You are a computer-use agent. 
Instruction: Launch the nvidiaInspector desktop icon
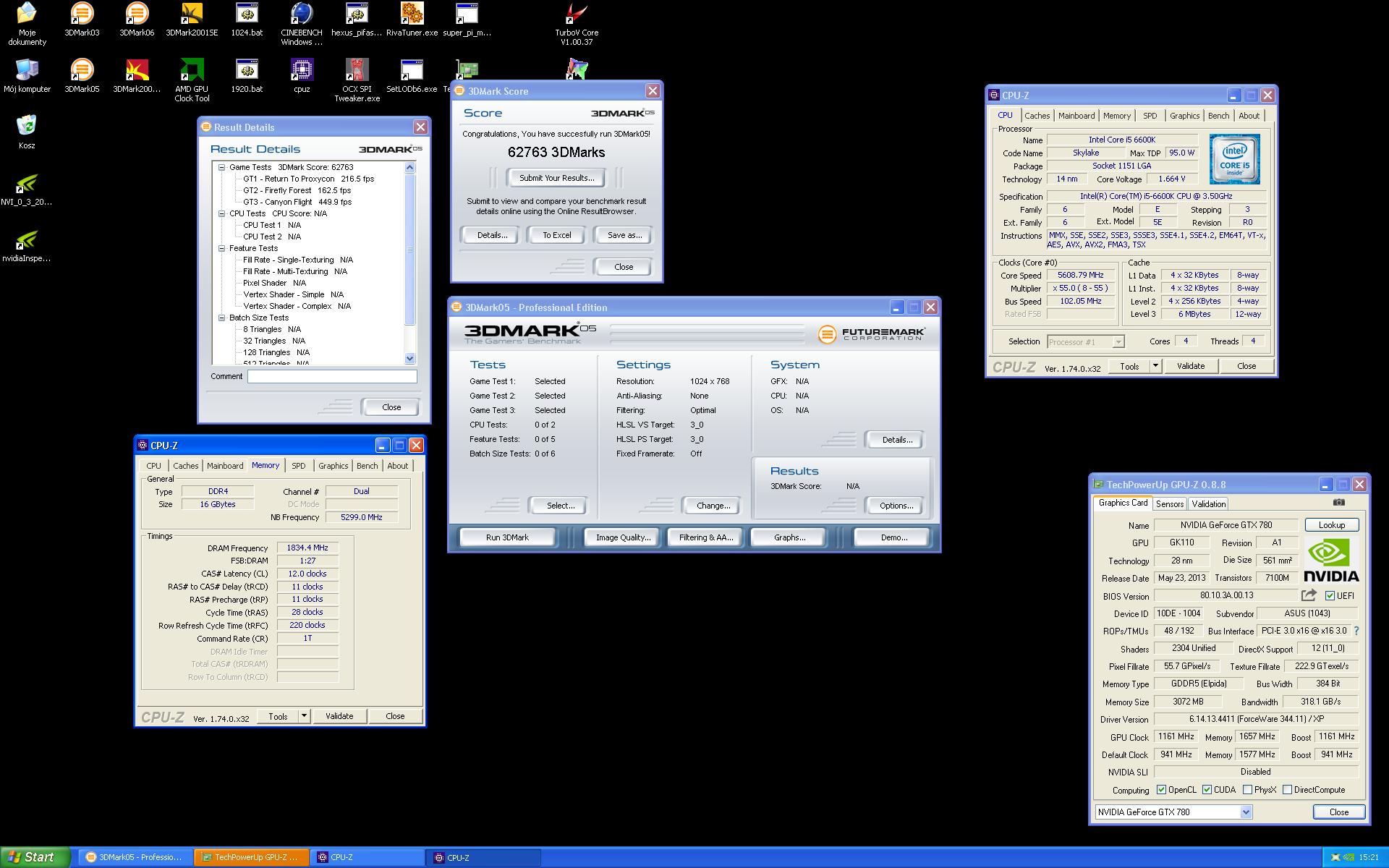pos(27,245)
